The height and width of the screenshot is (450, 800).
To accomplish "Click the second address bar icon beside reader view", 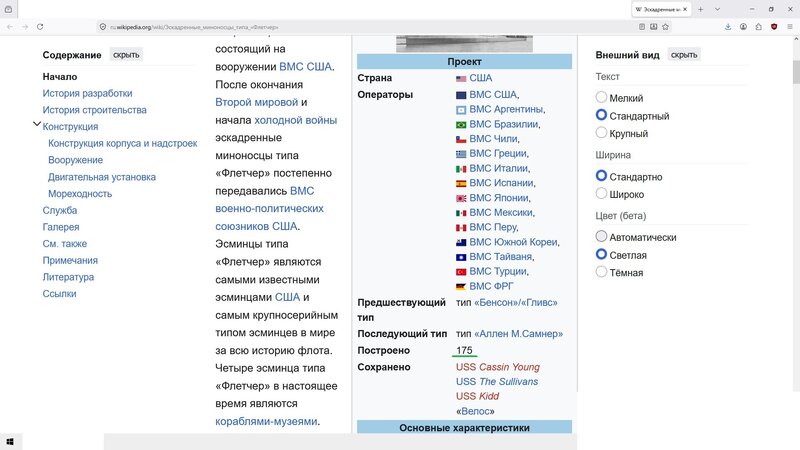I will 654,27.
